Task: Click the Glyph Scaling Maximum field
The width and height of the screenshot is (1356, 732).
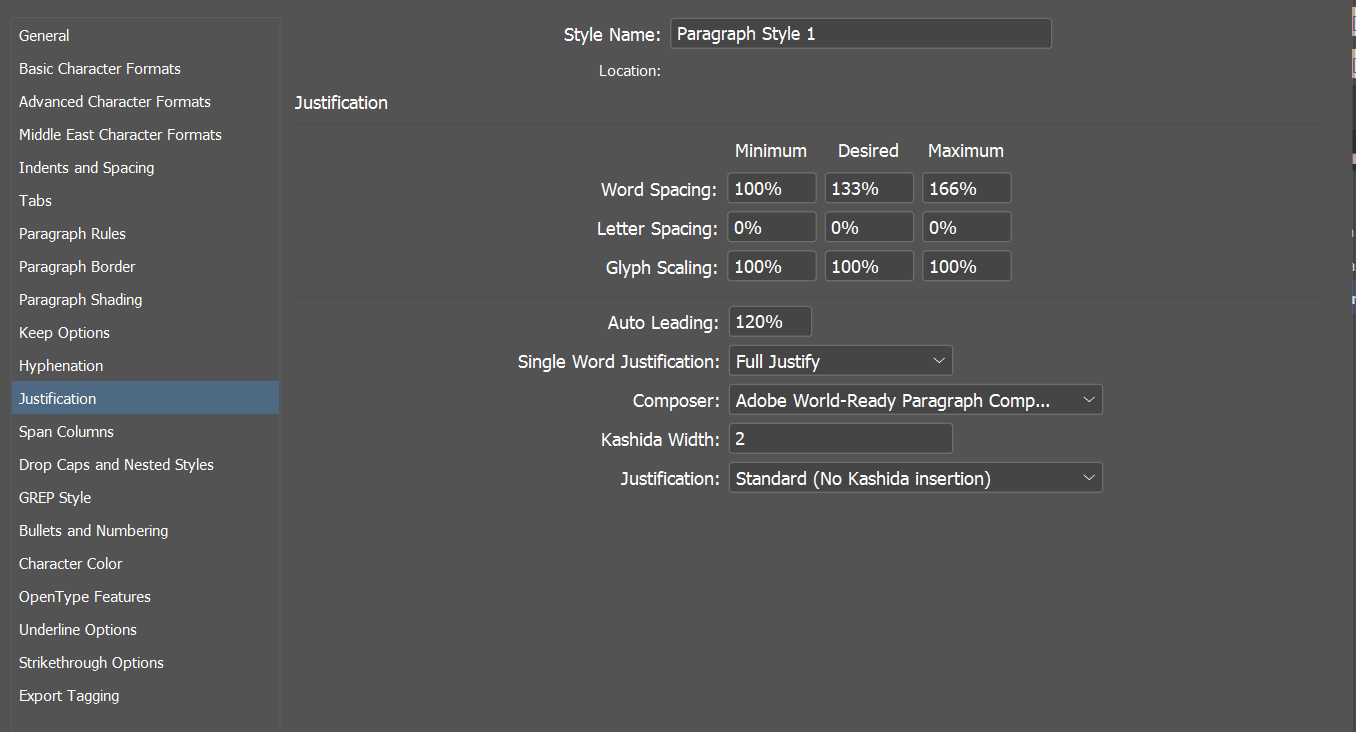Action: pyautogui.click(x=965, y=267)
